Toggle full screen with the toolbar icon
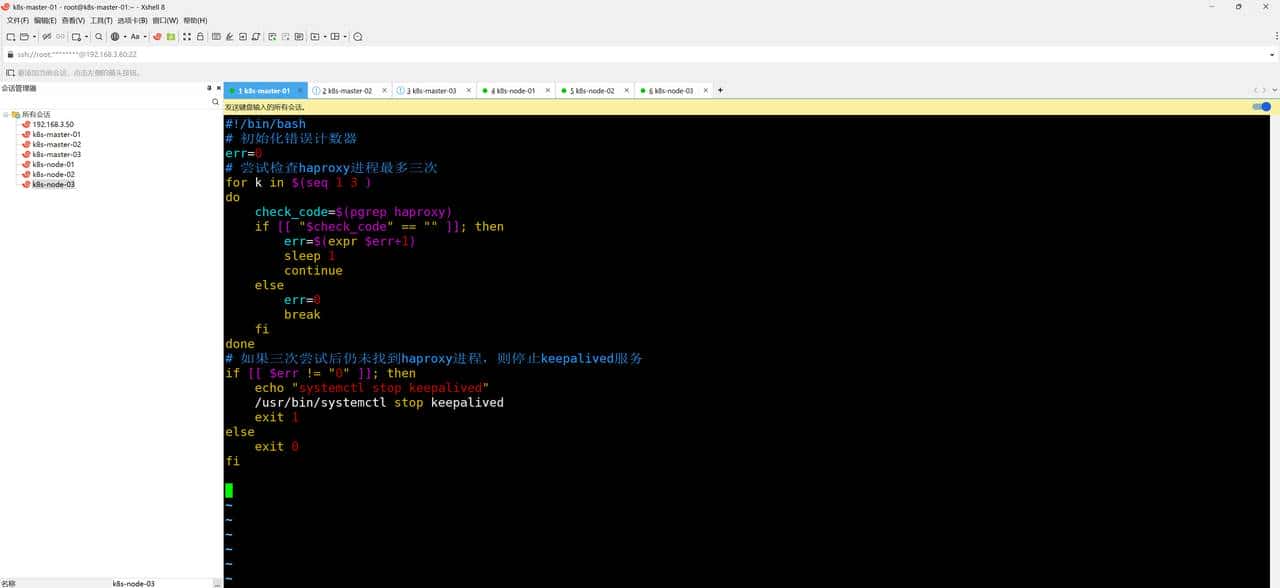 [x=186, y=36]
